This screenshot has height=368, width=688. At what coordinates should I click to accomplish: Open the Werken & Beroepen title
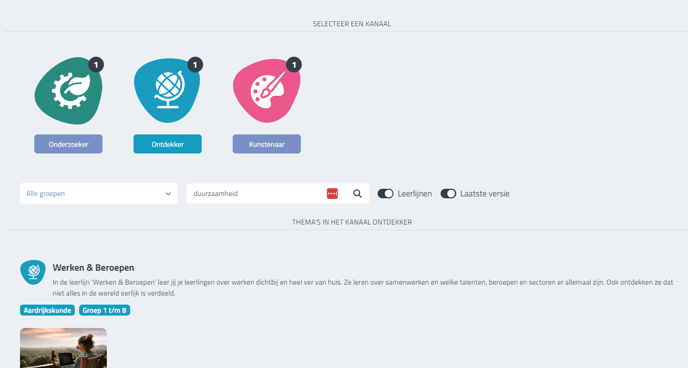pyautogui.click(x=93, y=268)
